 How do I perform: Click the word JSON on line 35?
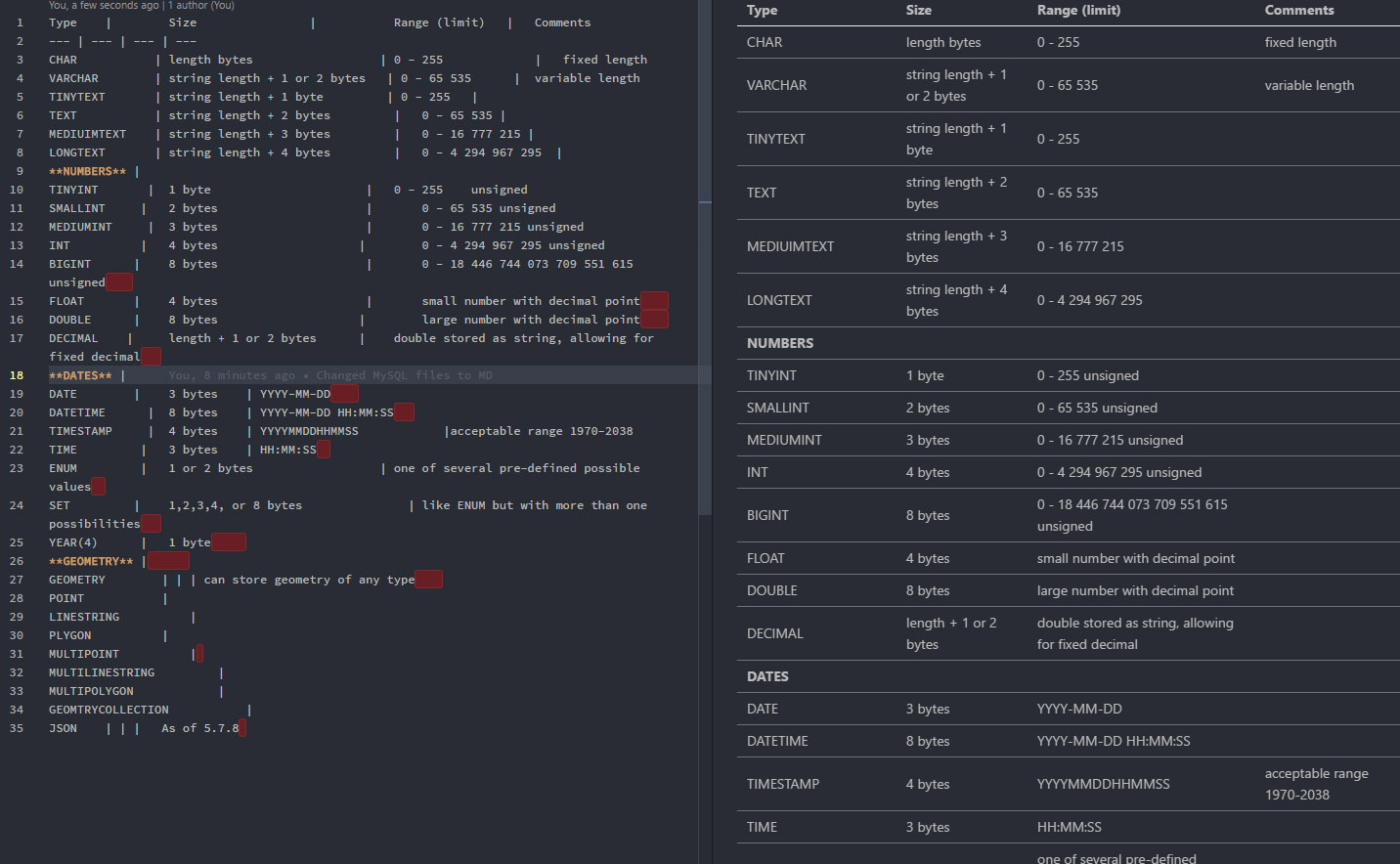tap(63, 727)
